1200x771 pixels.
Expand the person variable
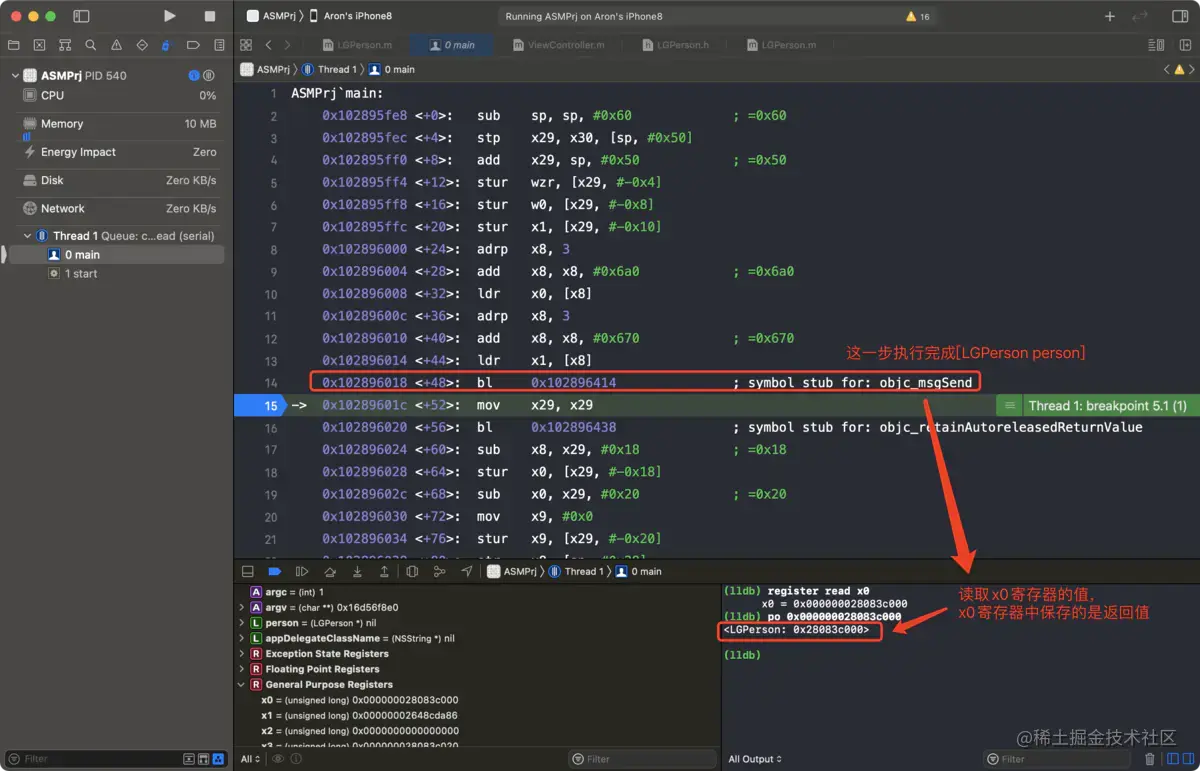tap(242, 623)
